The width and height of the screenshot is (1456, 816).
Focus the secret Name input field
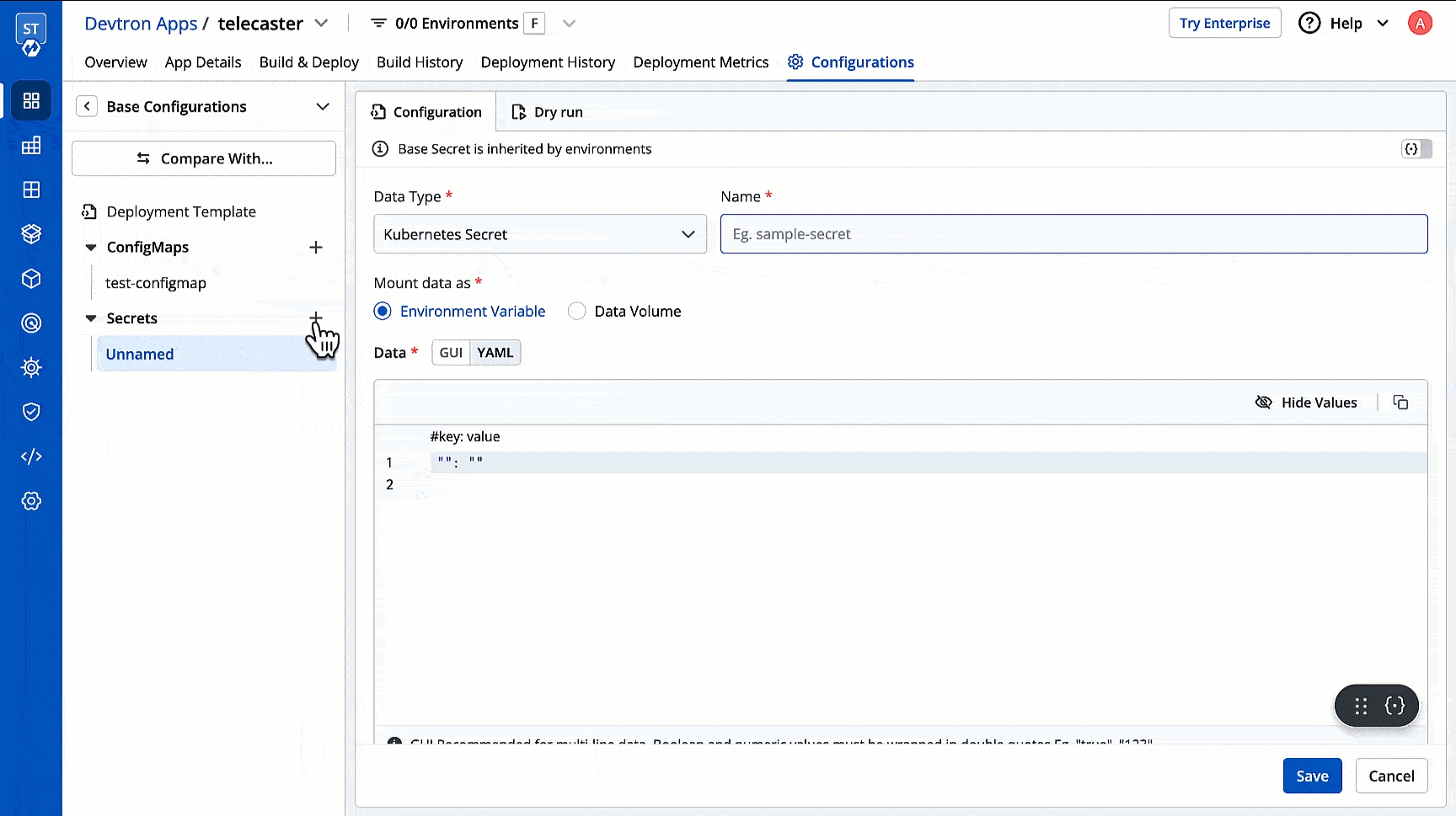click(x=1073, y=234)
